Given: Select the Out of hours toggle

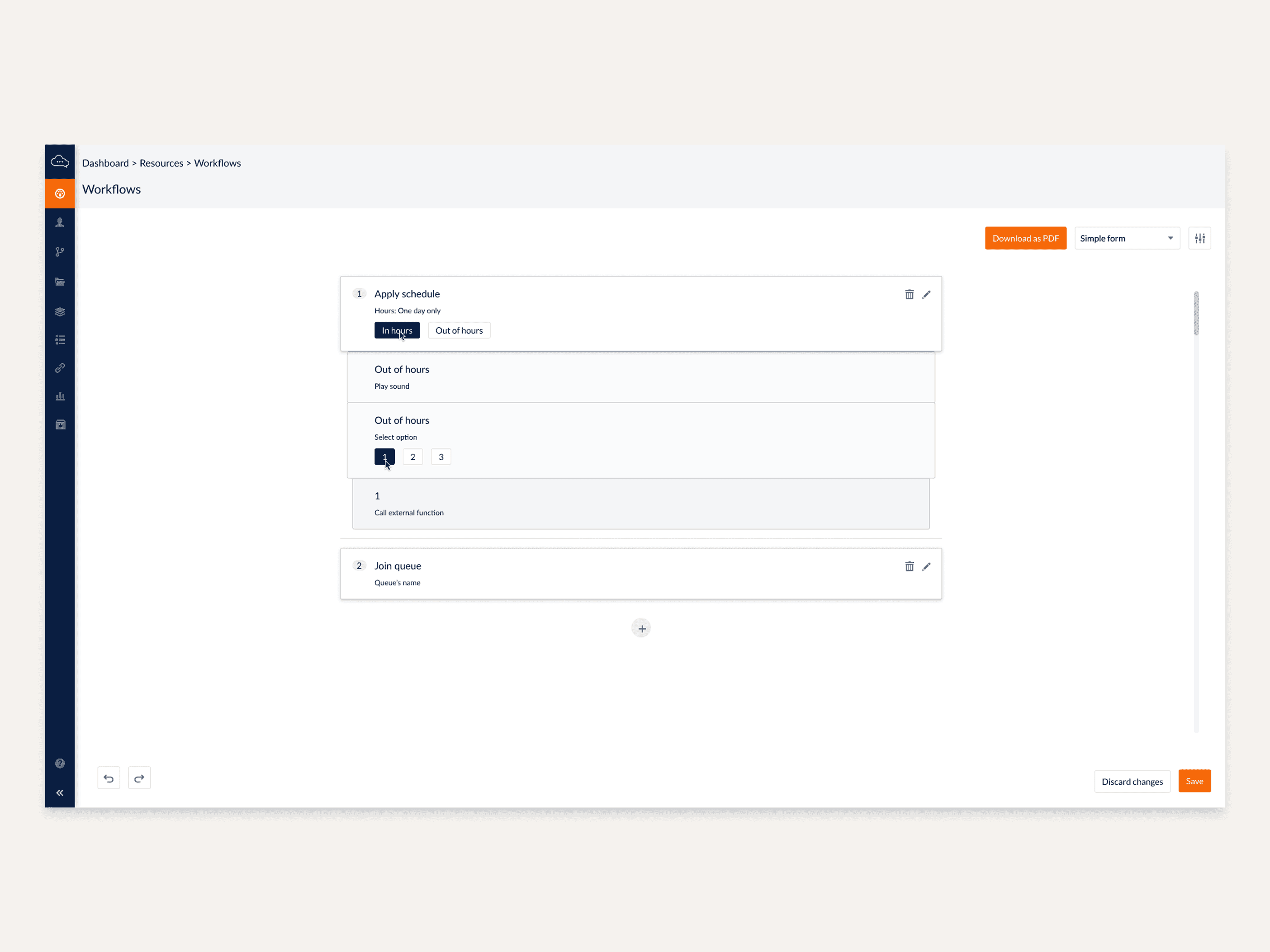Looking at the screenshot, I should pos(459,330).
